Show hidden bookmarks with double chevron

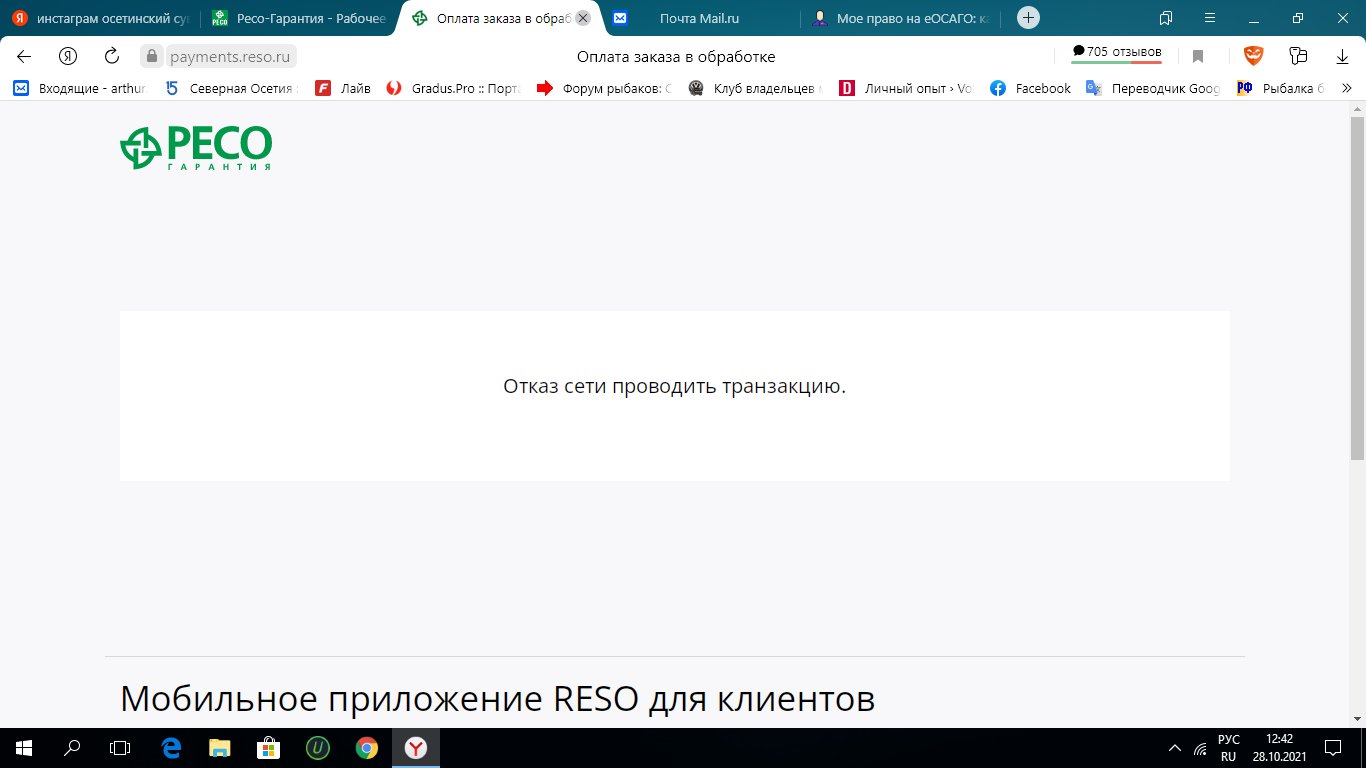1346,88
